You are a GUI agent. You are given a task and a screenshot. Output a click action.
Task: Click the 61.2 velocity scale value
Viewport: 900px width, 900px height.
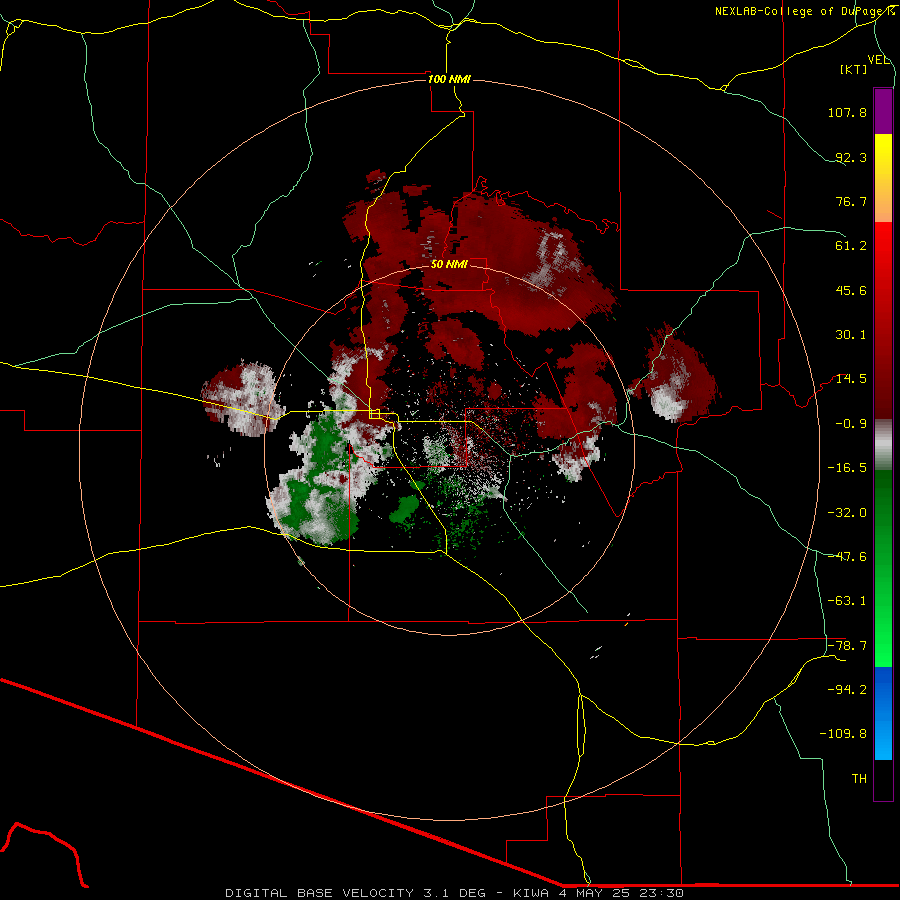pyautogui.click(x=851, y=246)
